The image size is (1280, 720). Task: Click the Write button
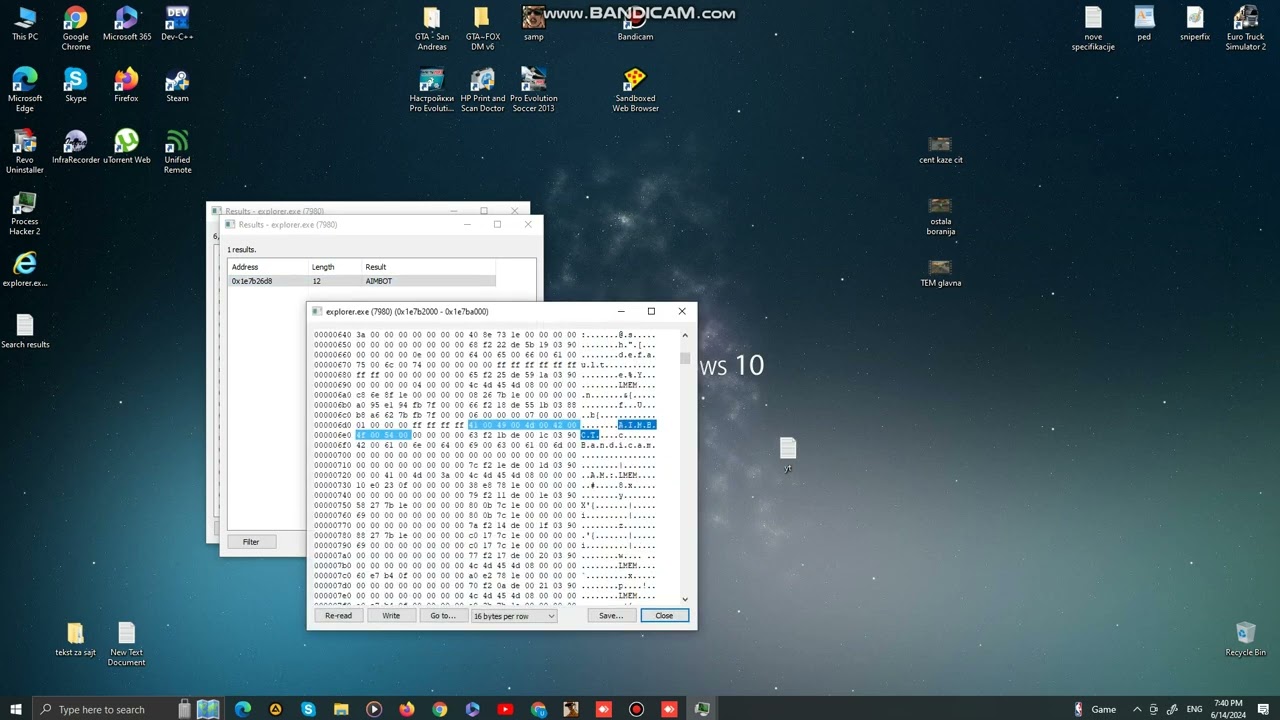tap(391, 616)
